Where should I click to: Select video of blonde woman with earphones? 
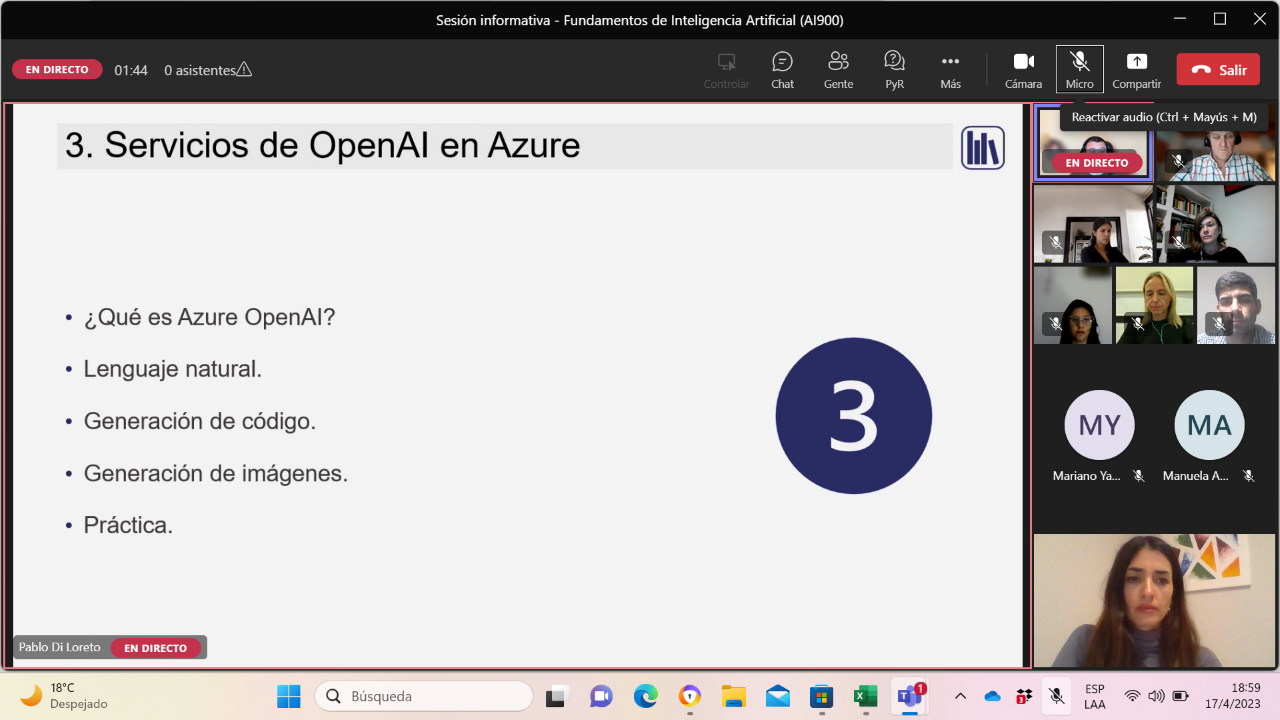(1154, 305)
